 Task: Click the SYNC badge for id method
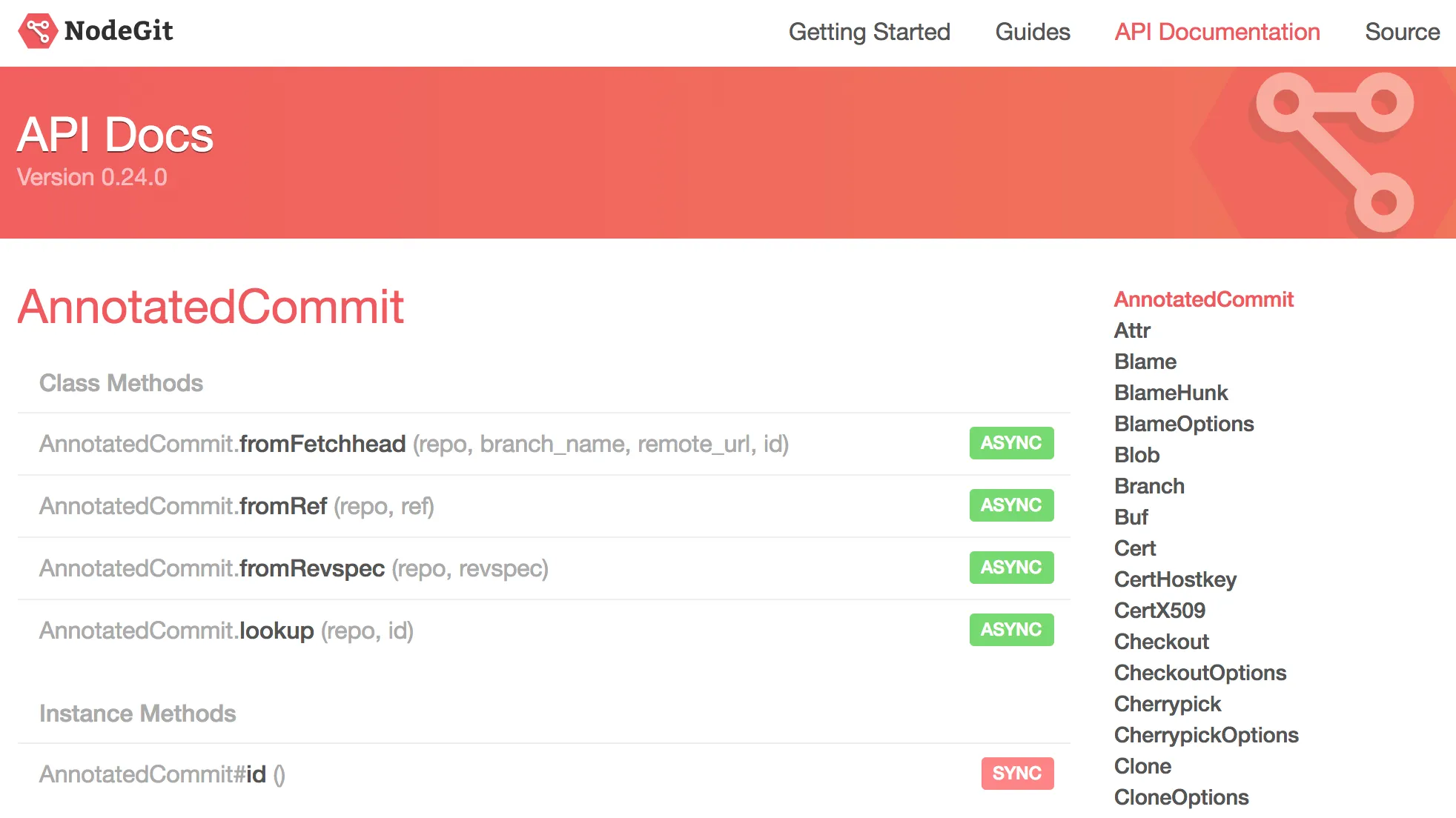(1017, 774)
